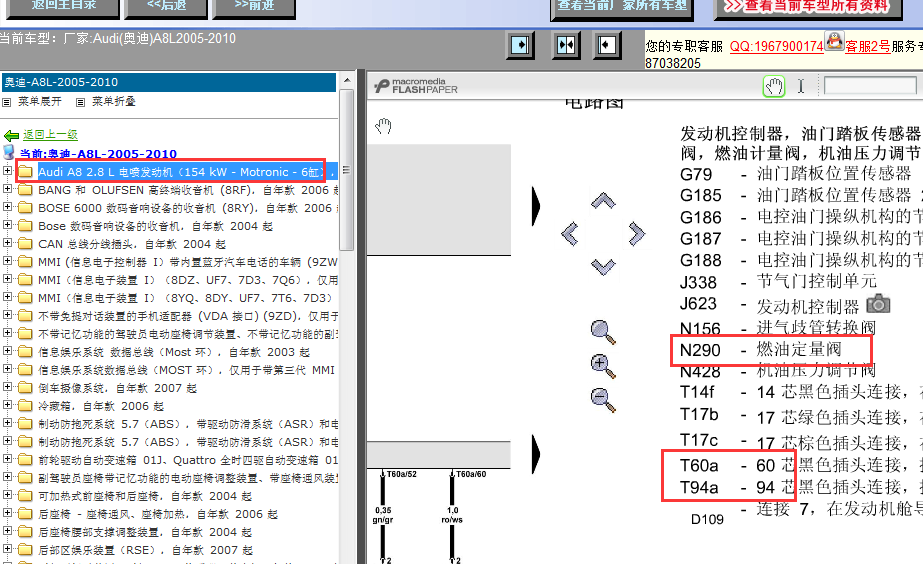Image resolution: width=923 pixels, height=564 pixels.
Task: Click the right-pane layout icon
Action: [607, 45]
